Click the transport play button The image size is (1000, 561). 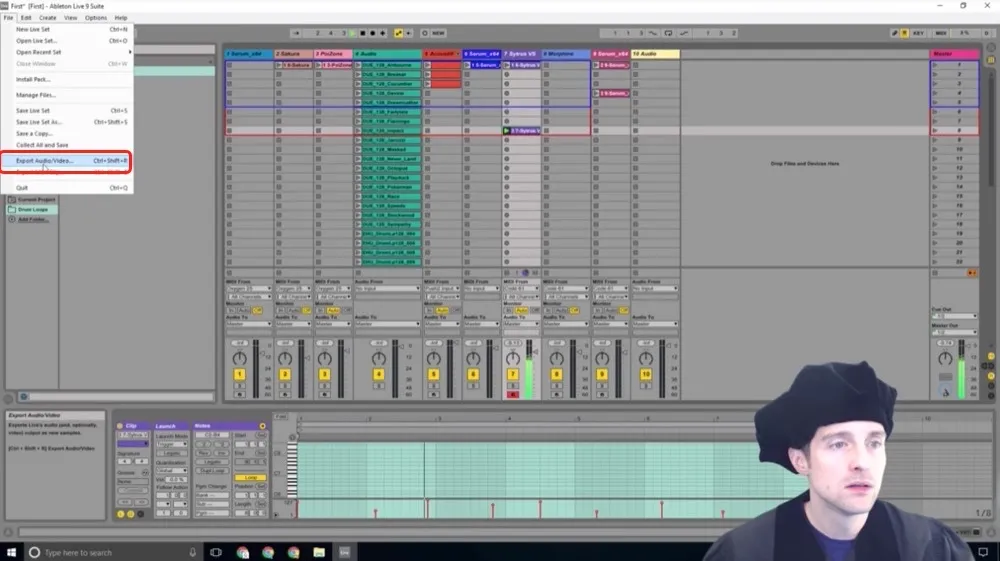coord(353,33)
